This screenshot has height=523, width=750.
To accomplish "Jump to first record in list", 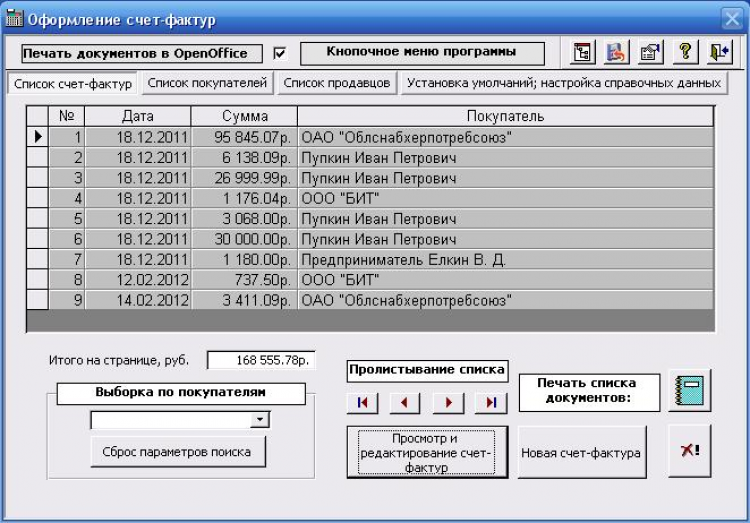I will click(362, 403).
